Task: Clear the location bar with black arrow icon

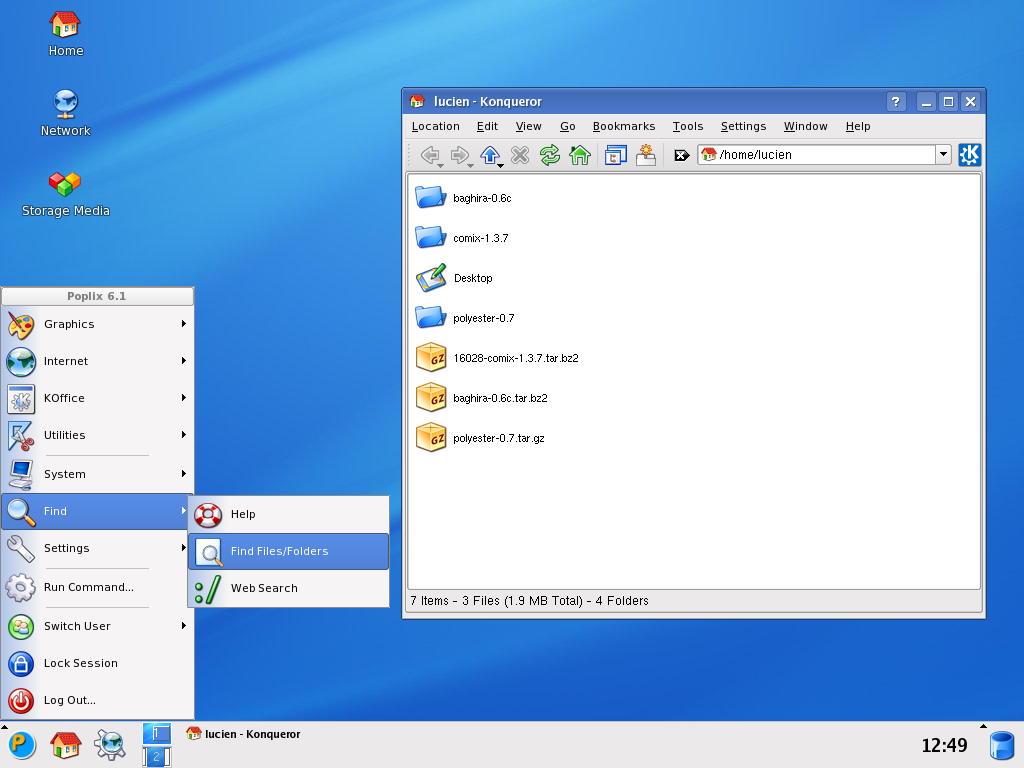Action: pos(681,155)
